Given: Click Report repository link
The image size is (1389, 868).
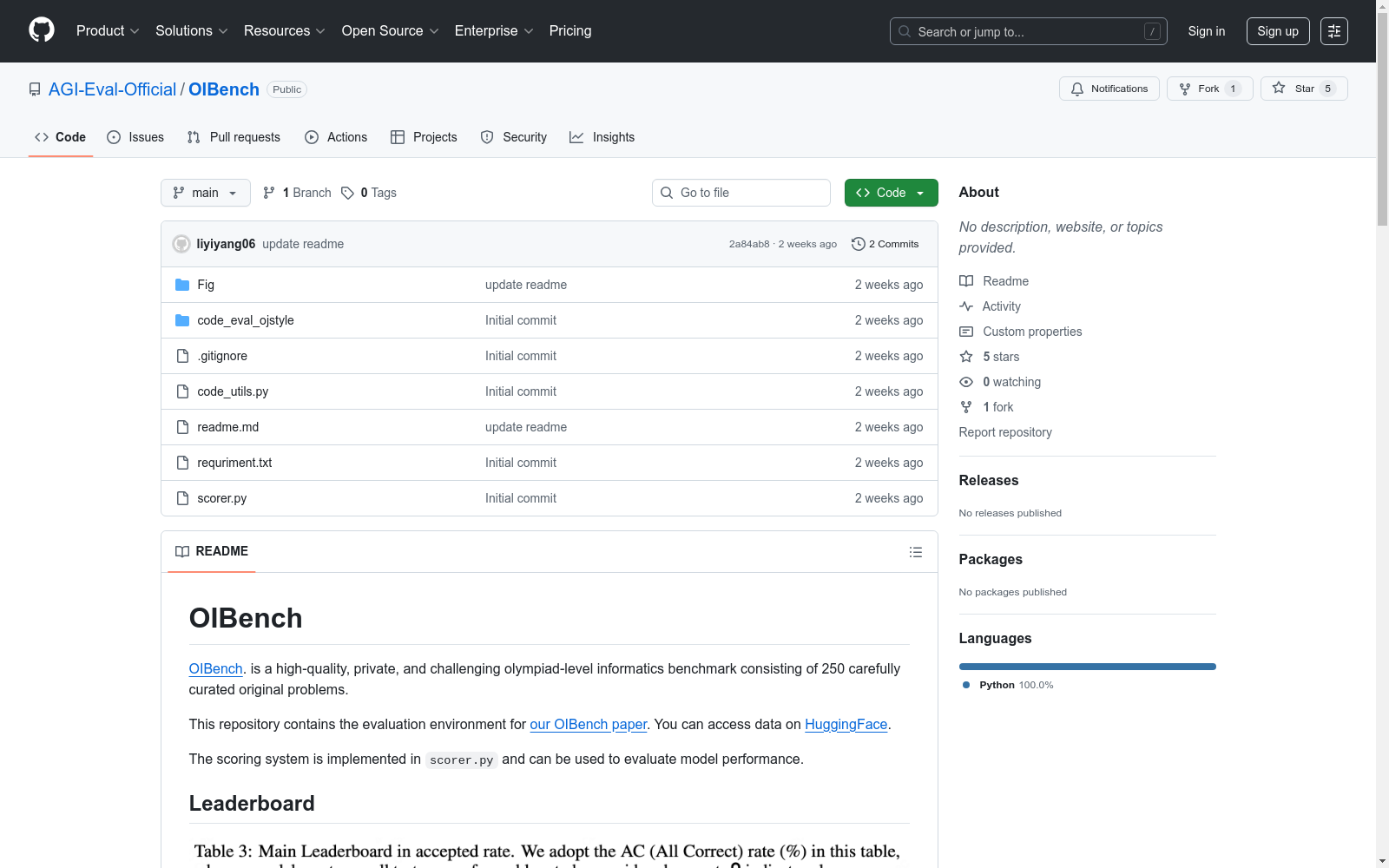Looking at the screenshot, I should click(x=1005, y=432).
